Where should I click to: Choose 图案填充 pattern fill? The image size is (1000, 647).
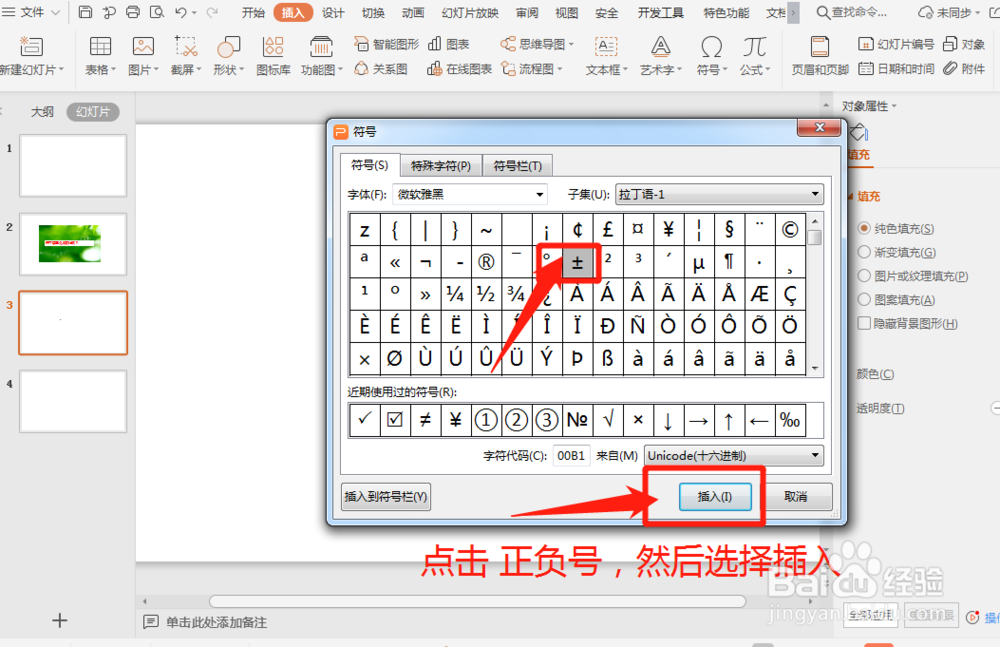[895, 299]
